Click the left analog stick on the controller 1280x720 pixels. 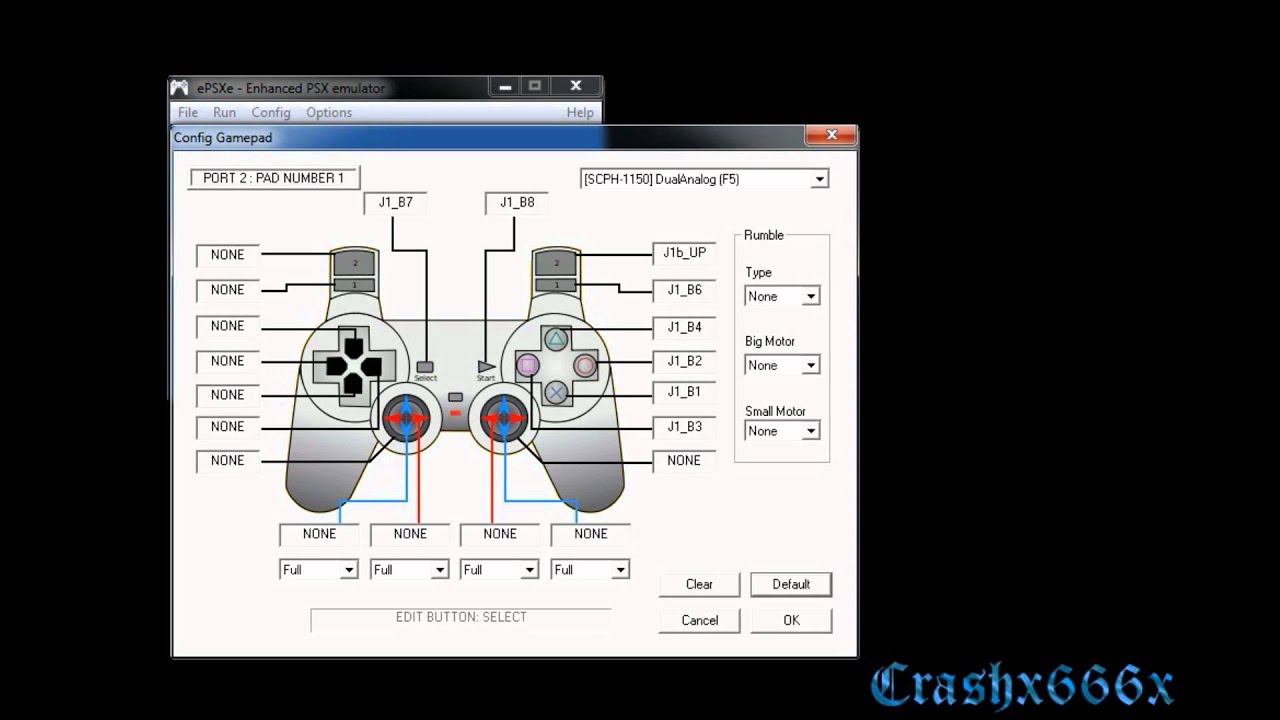tap(406, 417)
